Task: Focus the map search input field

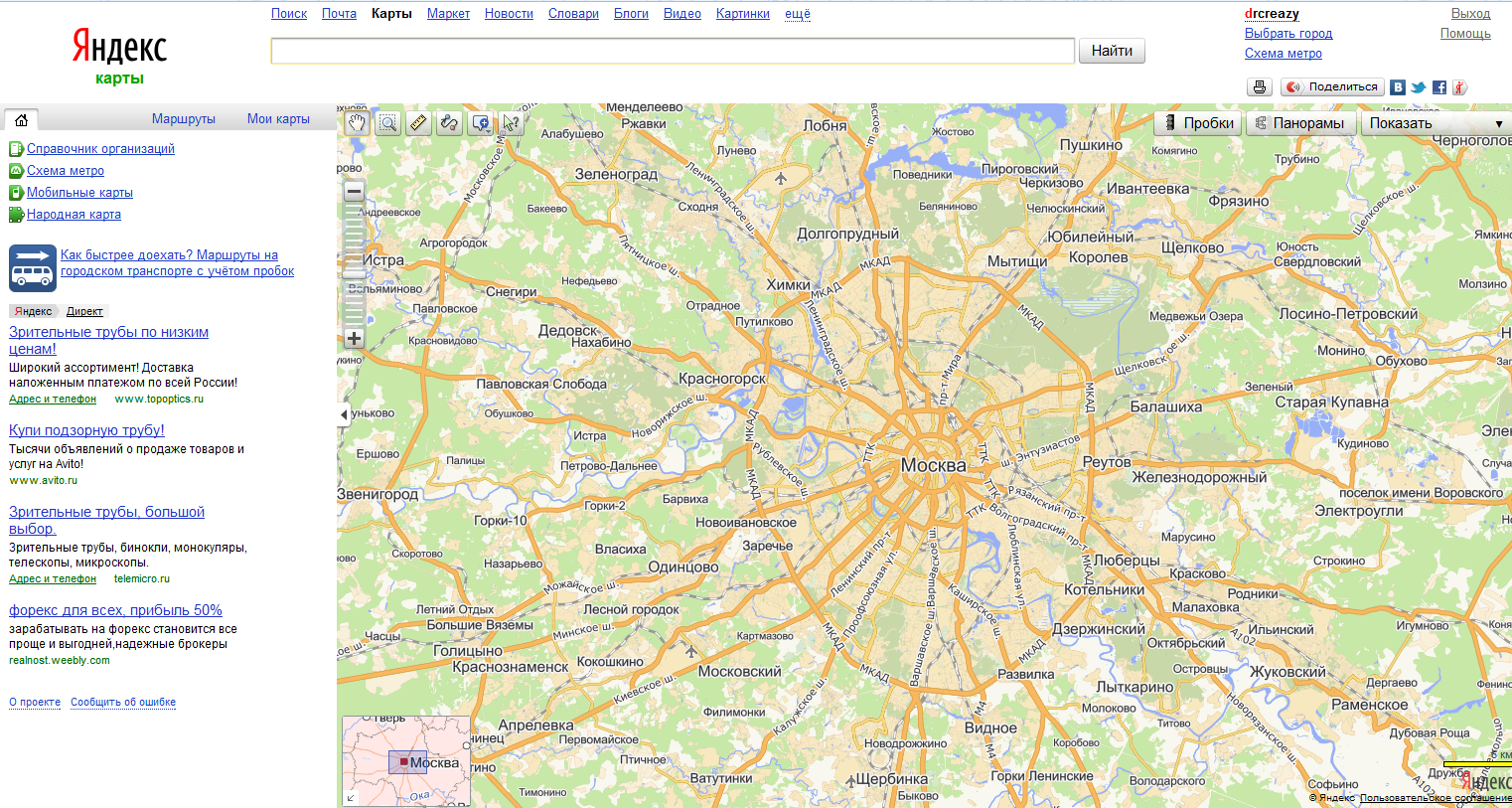Action: [673, 51]
